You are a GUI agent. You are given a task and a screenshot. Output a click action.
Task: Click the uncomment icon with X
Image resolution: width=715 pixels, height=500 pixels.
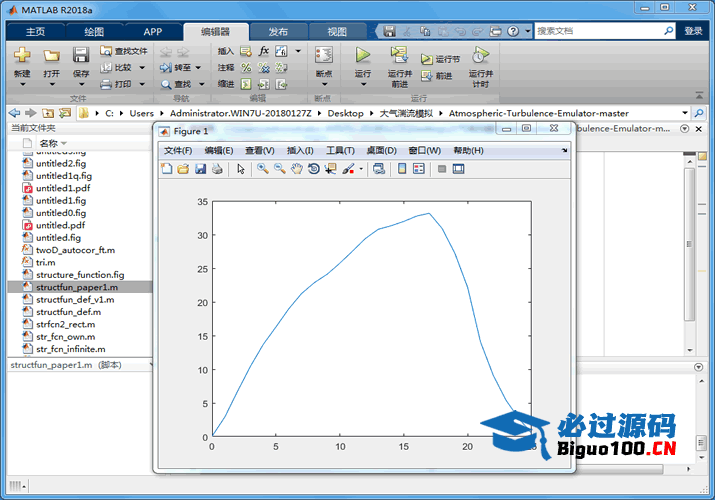point(264,67)
